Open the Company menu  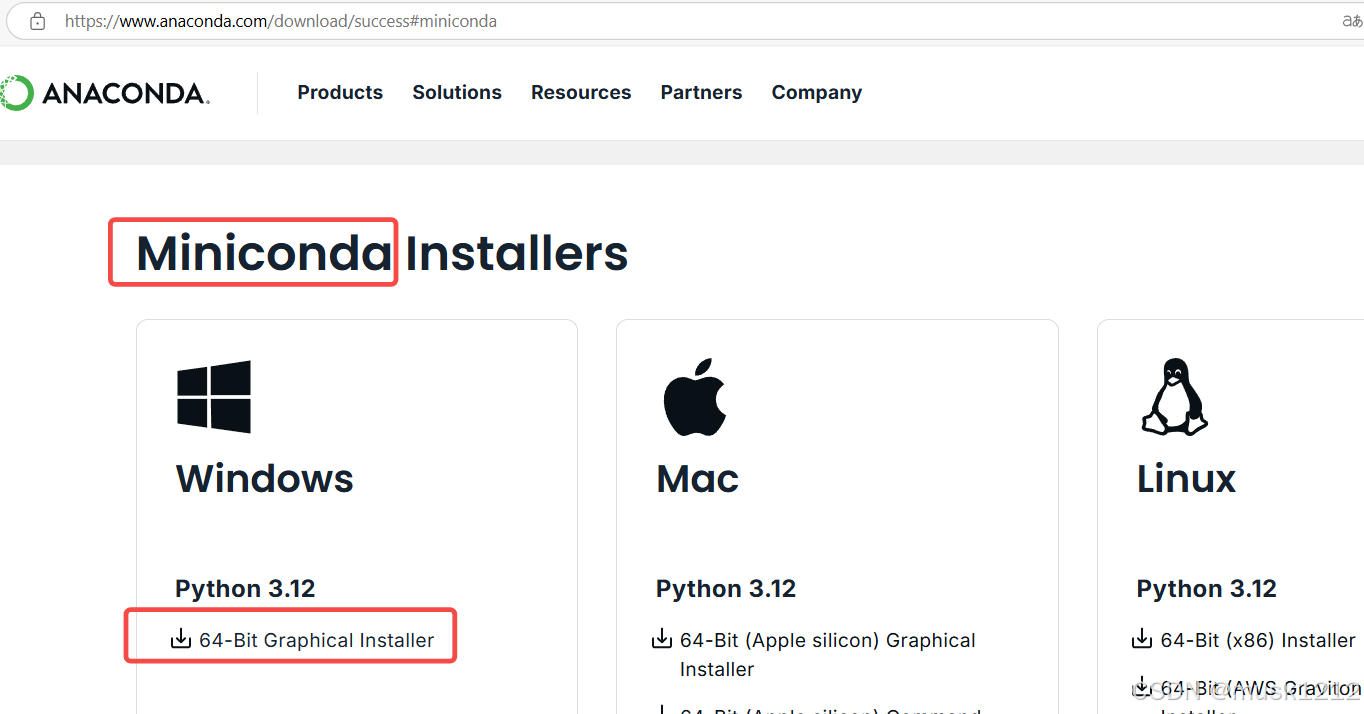(816, 93)
